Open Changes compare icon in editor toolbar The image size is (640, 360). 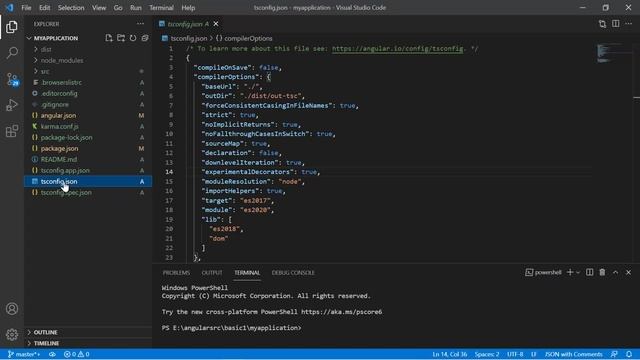click(602, 24)
